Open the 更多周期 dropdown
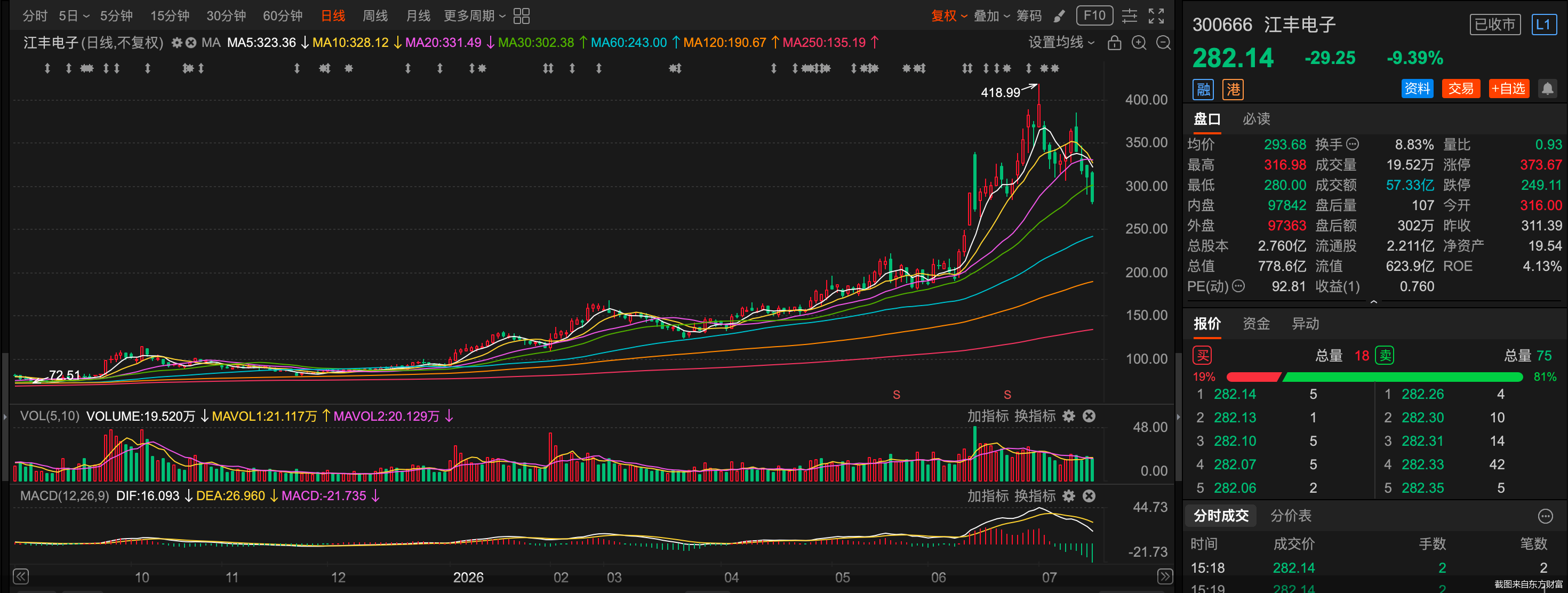Image resolution: width=1568 pixels, height=593 pixels. point(474,16)
